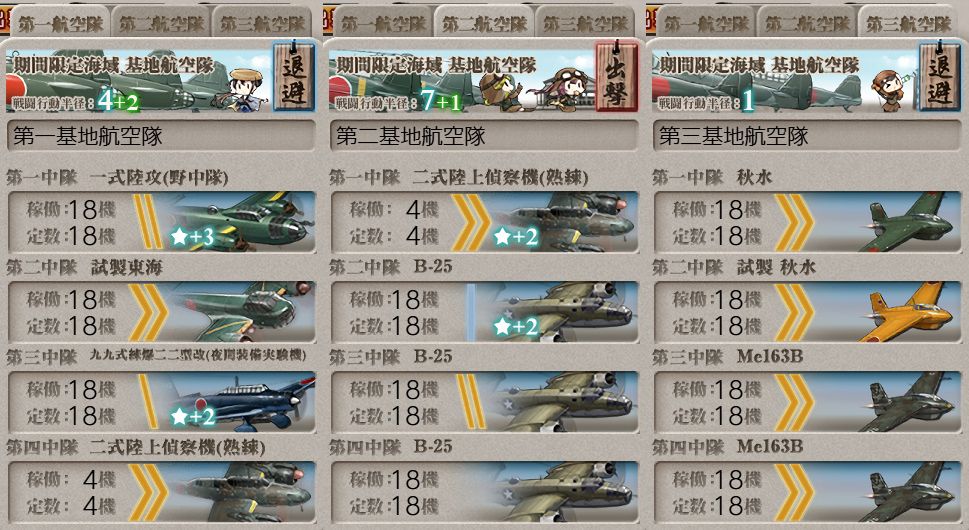This screenshot has height=530, width=969.
Task: Toggle the 退避 wooden tag of third air base
Action: point(940,77)
